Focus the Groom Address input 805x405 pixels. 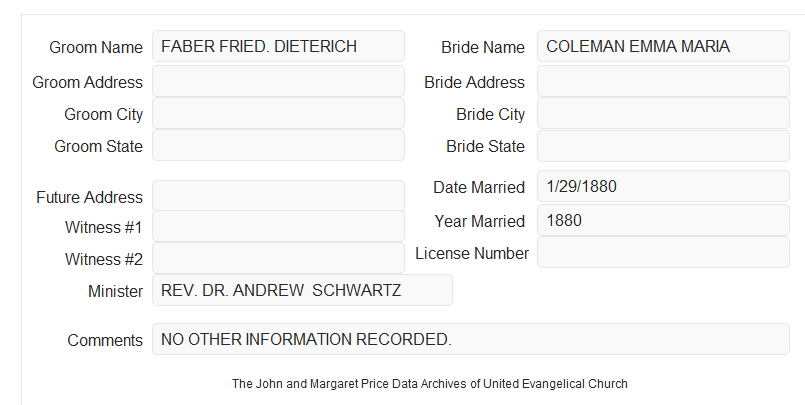[278, 81]
